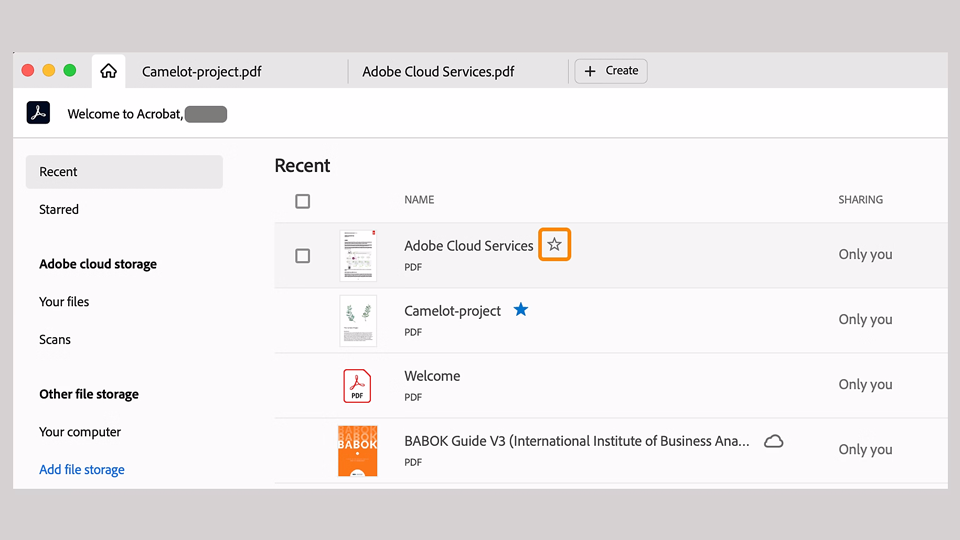Click 'Only you' in Welcome row
Viewport: 960px width, 540px height.
pyautogui.click(x=866, y=384)
